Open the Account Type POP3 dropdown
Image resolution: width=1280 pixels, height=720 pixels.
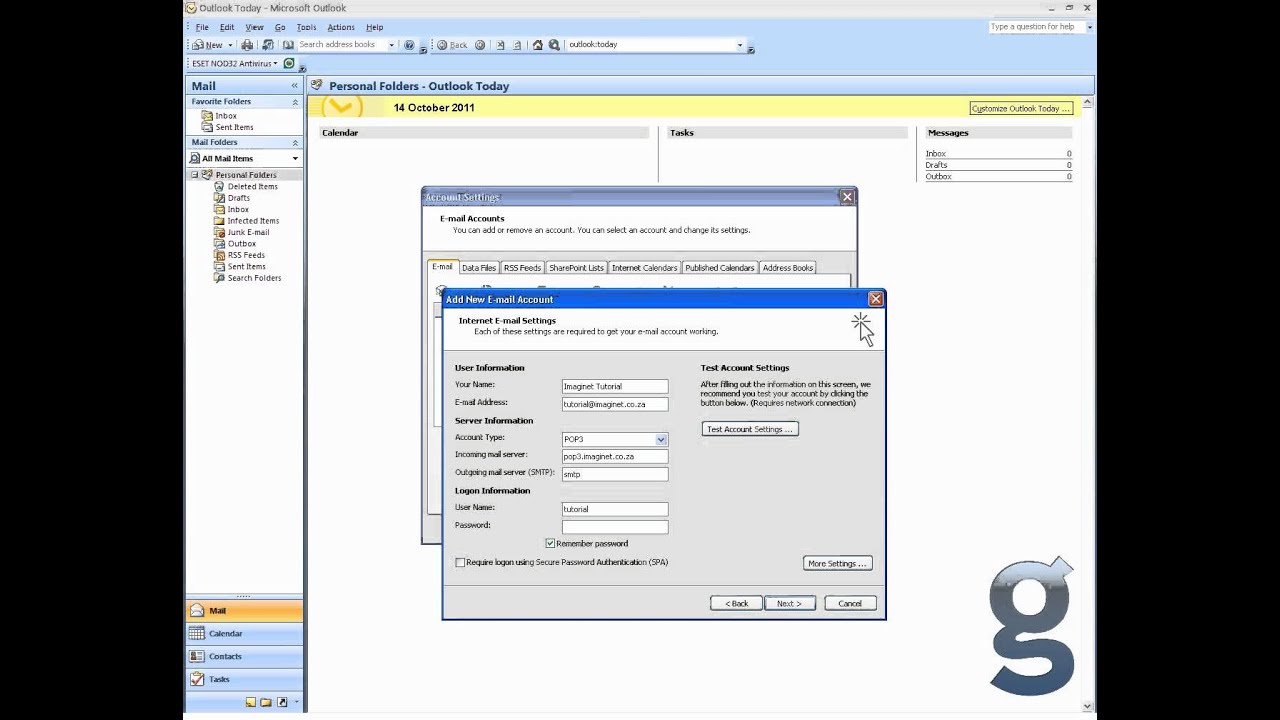[x=661, y=439]
